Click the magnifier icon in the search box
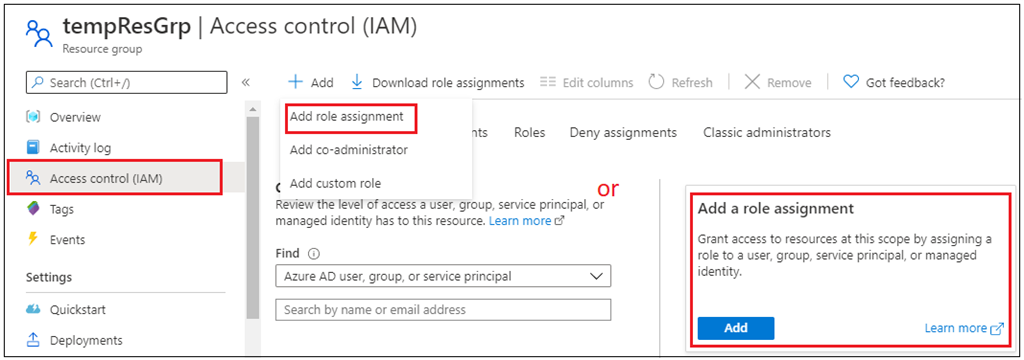 39,82
